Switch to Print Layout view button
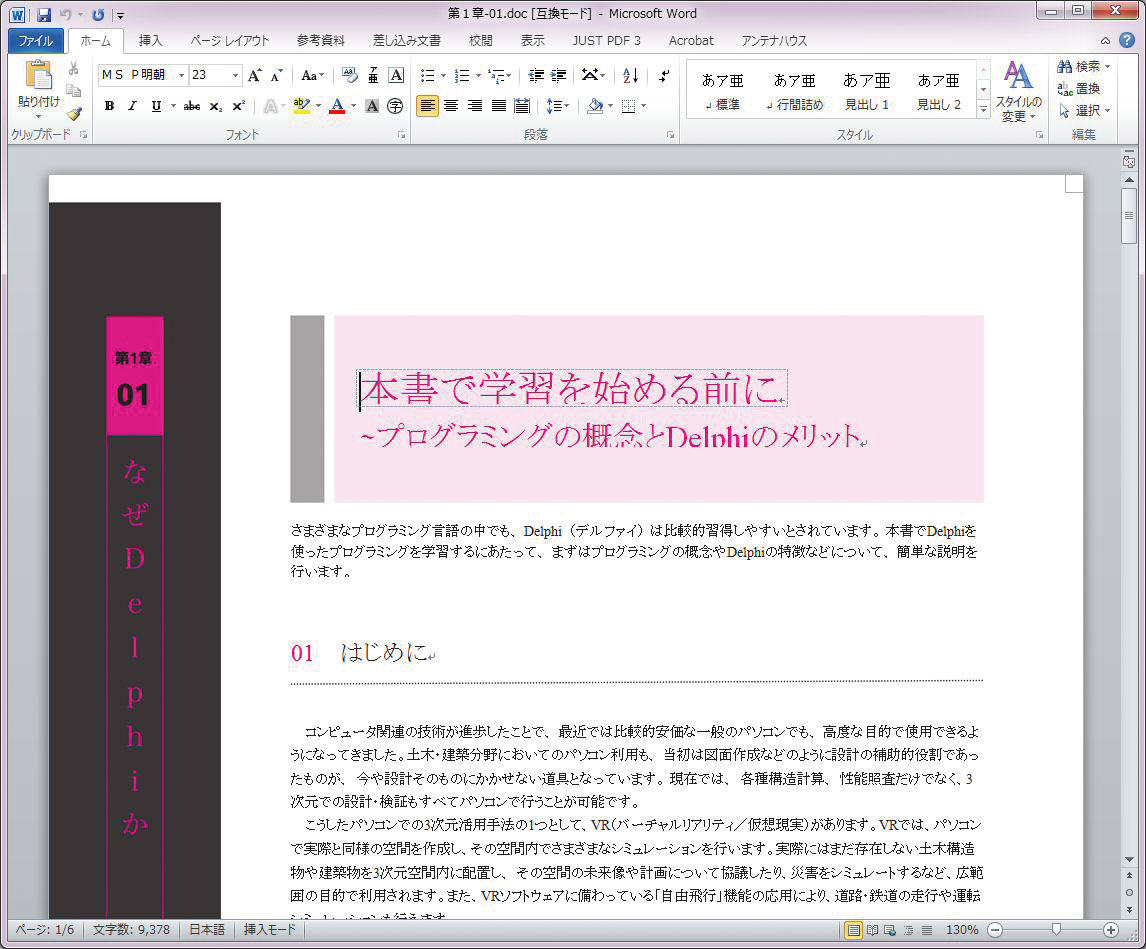The height and width of the screenshot is (949, 1146). coord(853,930)
